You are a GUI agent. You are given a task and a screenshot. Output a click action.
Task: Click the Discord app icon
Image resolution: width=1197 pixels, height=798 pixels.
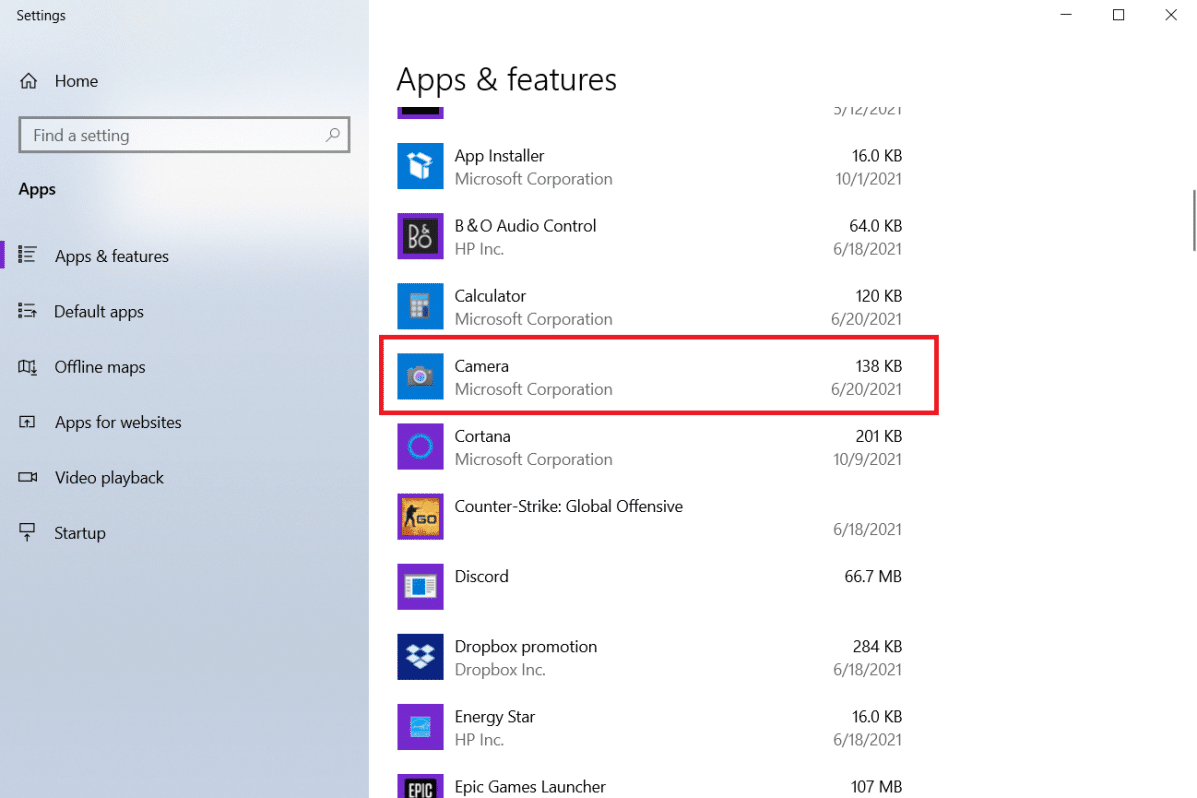tap(420, 586)
